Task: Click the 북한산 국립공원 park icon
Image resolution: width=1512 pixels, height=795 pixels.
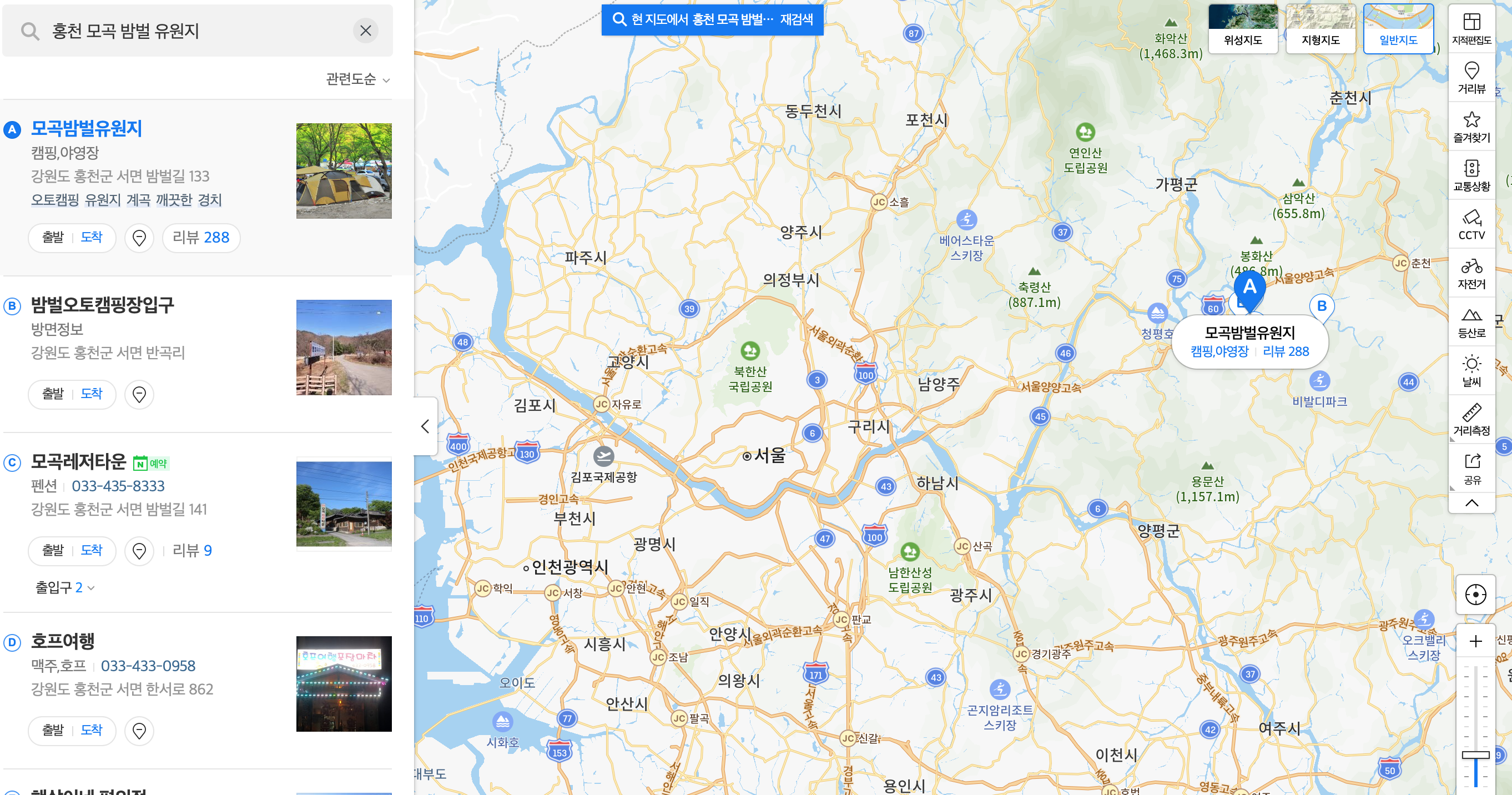Action: [749, 350]
